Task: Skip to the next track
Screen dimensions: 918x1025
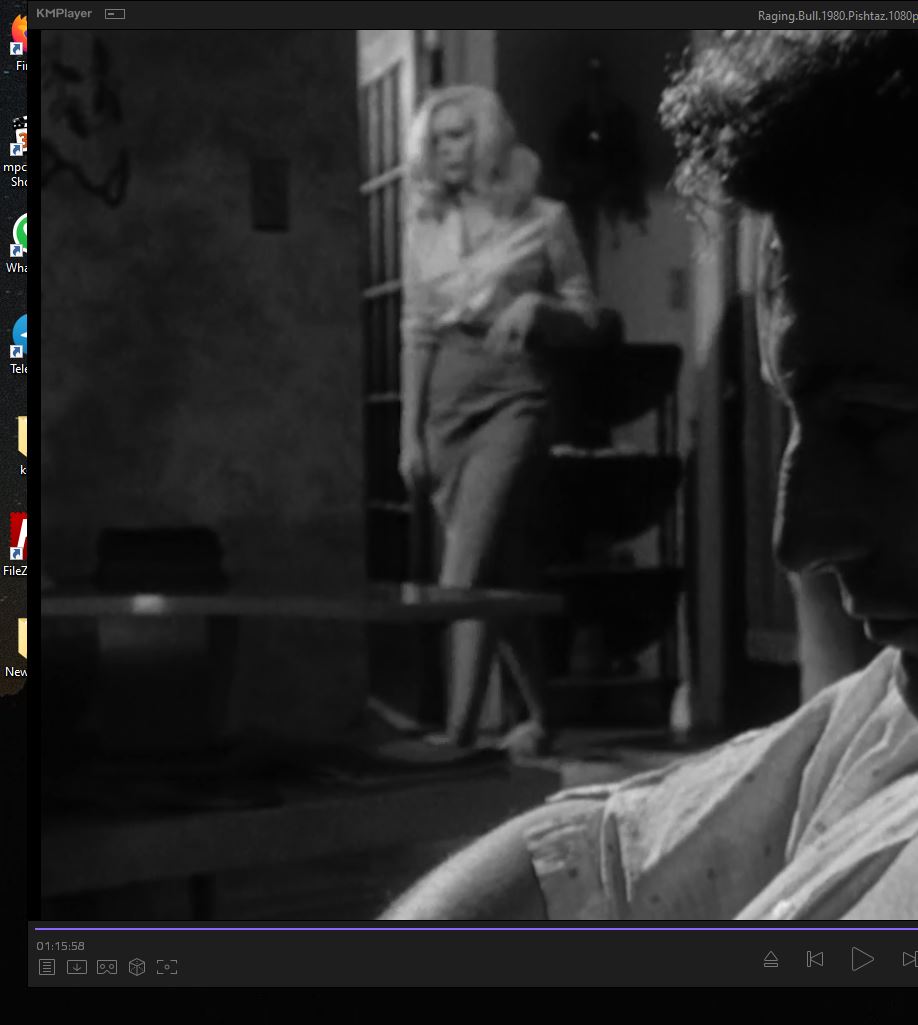Action: coord(908,959)
